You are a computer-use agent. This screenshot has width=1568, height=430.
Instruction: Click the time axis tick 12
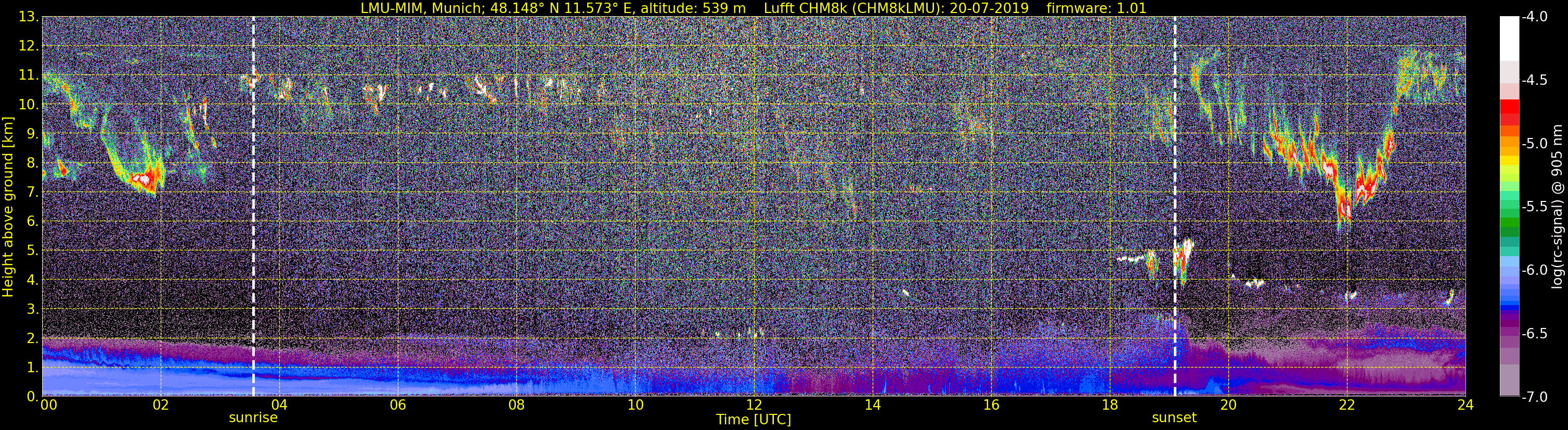click(x=754, y=405)
